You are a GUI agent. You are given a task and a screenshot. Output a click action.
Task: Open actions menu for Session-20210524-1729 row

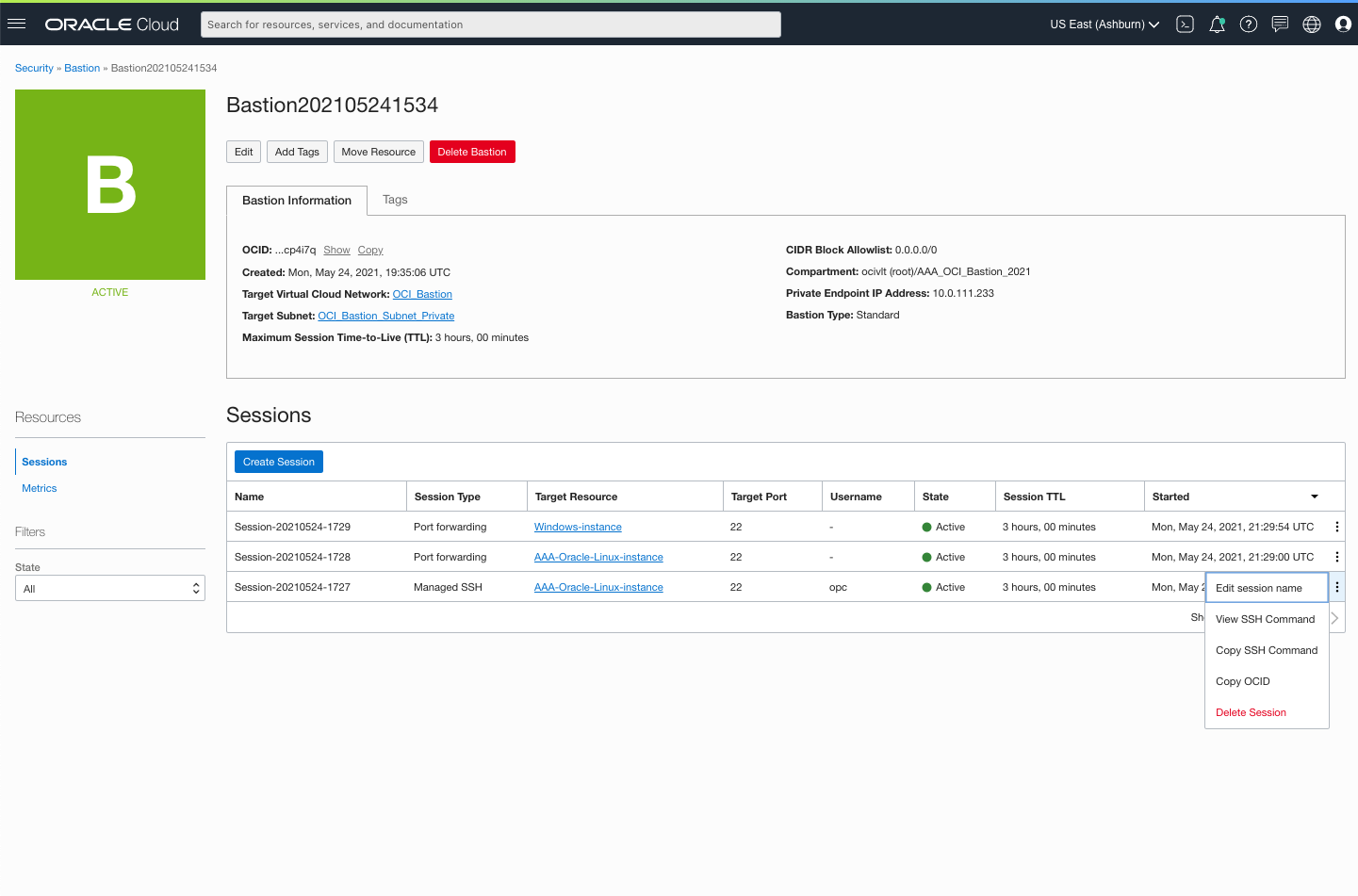1336,527
